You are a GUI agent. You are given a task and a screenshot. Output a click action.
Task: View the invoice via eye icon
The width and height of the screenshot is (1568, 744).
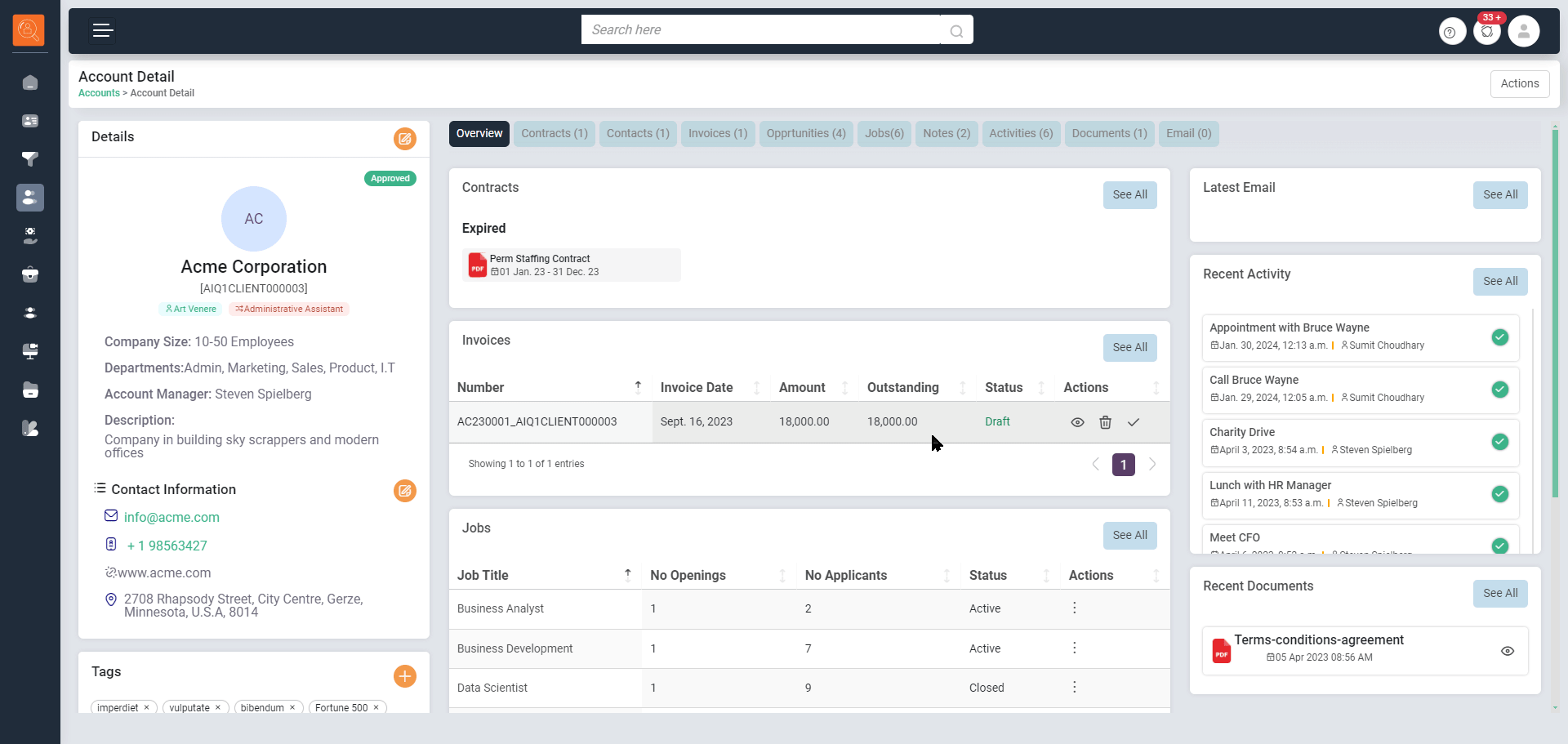1077,422
